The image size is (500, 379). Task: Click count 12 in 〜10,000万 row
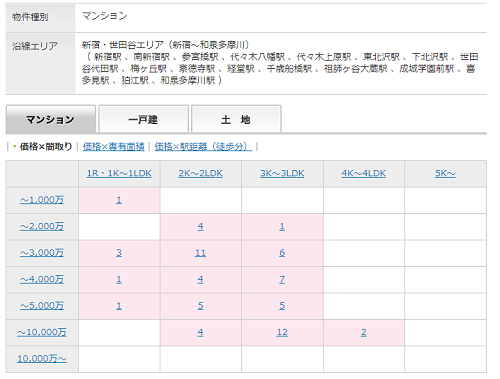coord(282,332)
